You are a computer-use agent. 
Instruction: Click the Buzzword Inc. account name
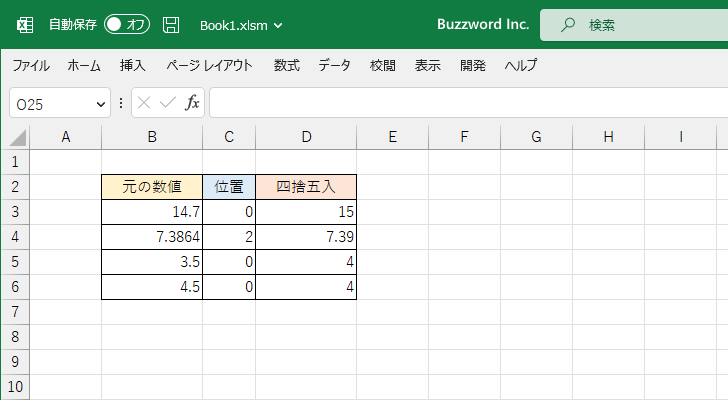483,24
